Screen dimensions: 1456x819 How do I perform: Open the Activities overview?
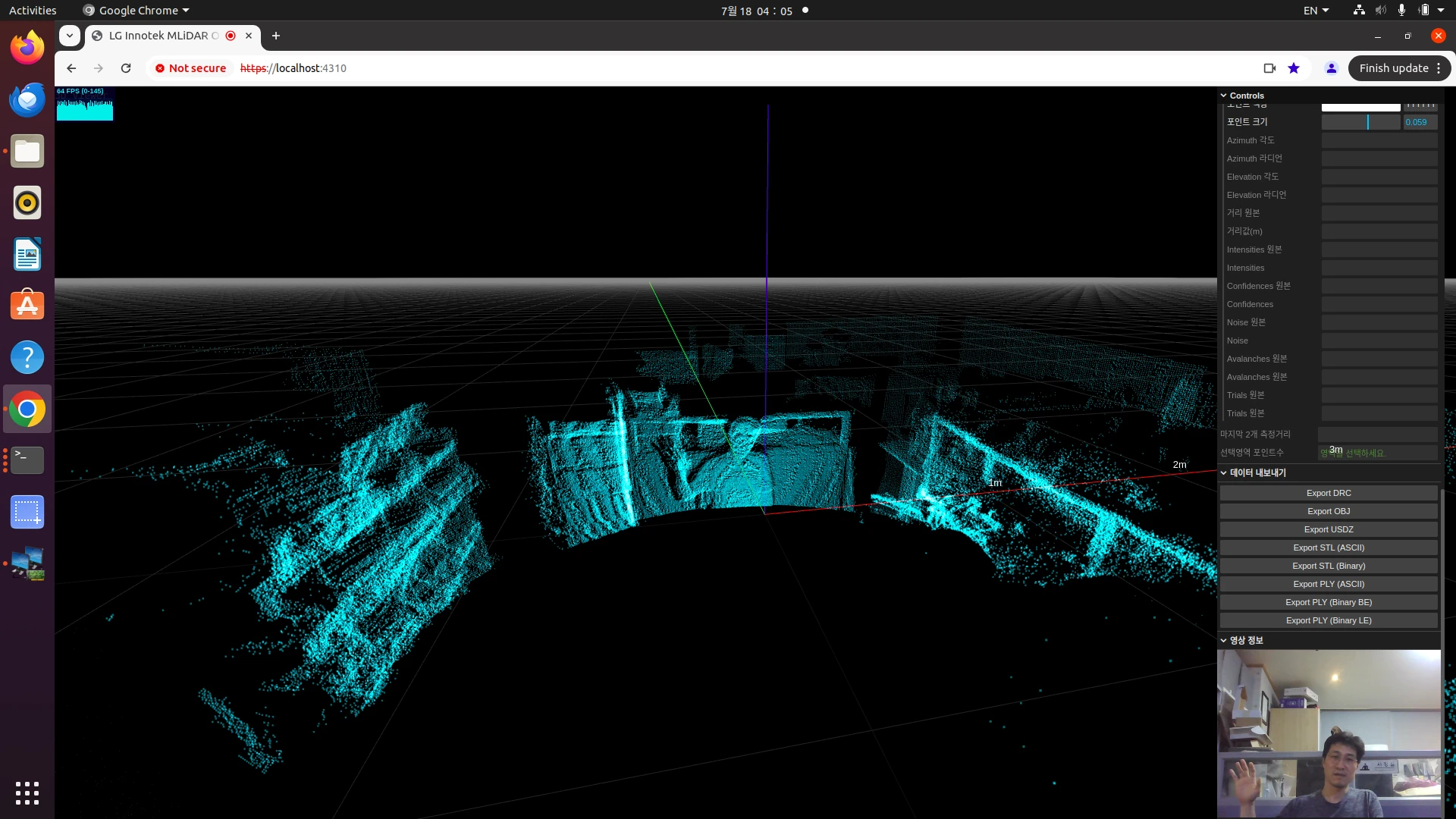pos(33,11)
